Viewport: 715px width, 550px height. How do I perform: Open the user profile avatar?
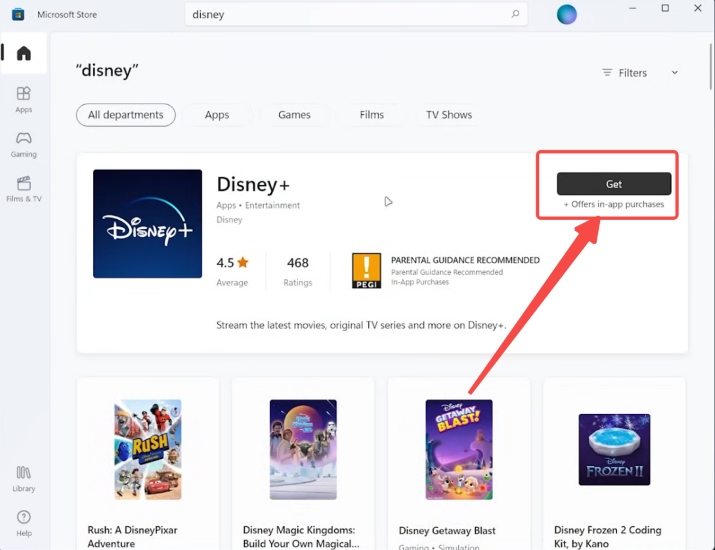coord(567,14)
